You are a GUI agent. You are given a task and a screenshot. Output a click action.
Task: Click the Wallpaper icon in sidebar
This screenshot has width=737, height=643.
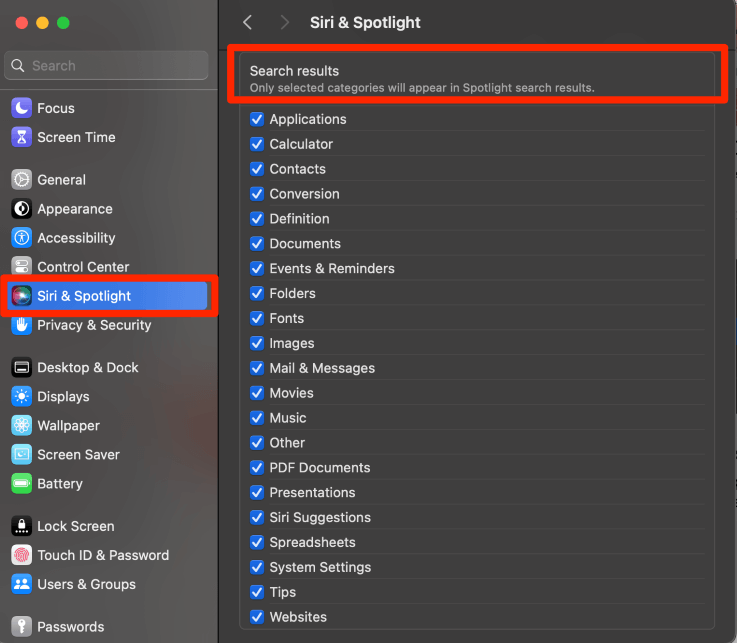22,426
